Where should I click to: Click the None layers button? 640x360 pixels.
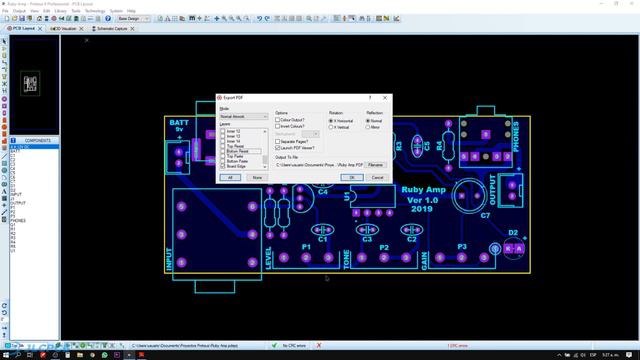pos(257,178)
